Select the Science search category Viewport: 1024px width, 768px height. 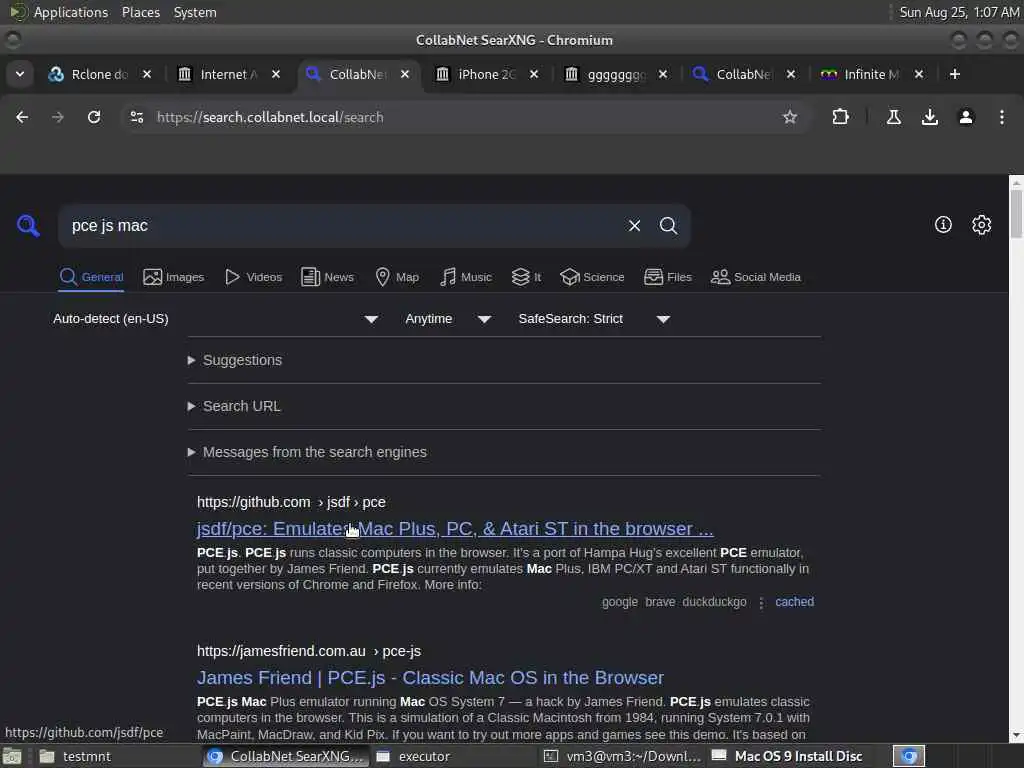pyautogui.click(x=592, y=277)
